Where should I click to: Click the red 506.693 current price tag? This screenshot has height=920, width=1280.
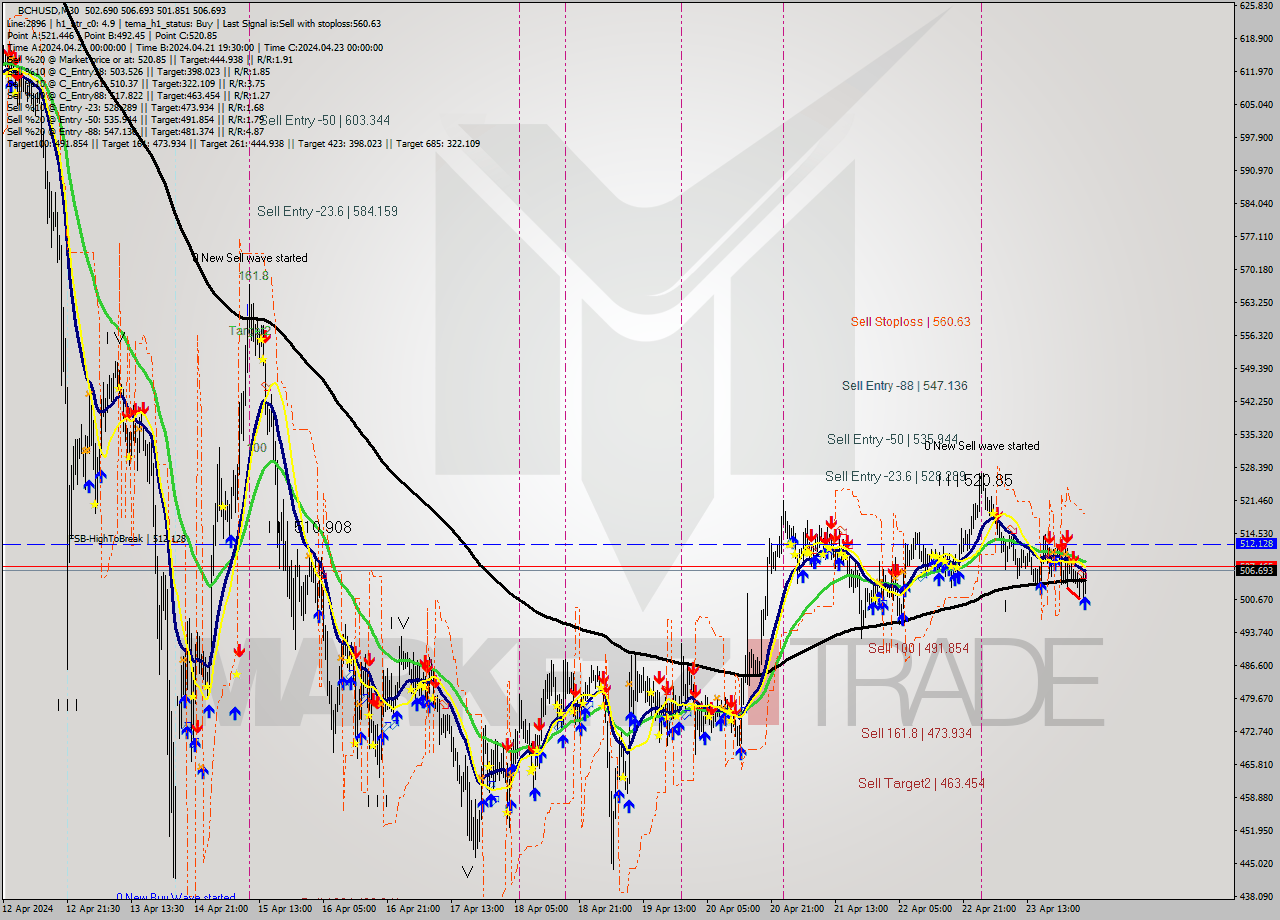tap(1255, 570)
